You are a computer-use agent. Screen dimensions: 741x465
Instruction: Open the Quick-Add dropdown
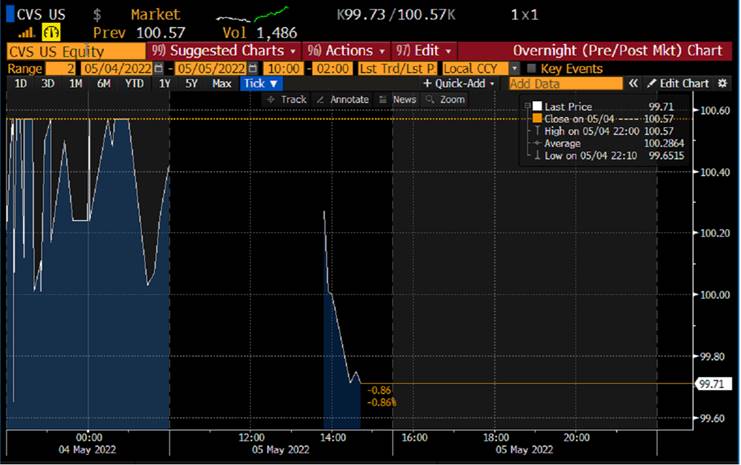click(x=458, y=84)
